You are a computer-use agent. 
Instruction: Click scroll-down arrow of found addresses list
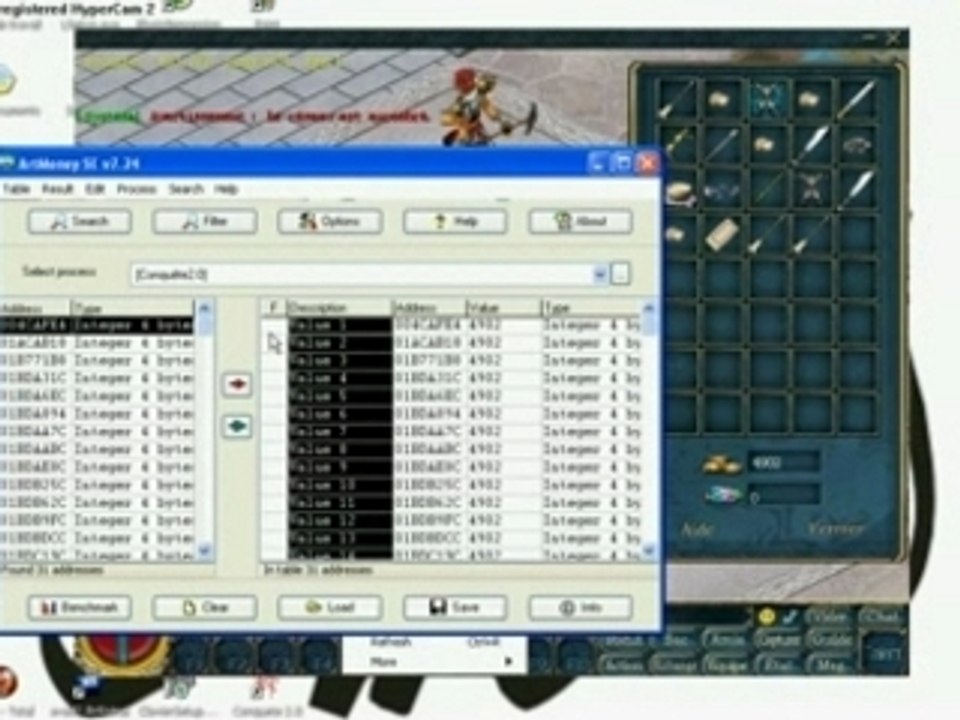[204, 550]
